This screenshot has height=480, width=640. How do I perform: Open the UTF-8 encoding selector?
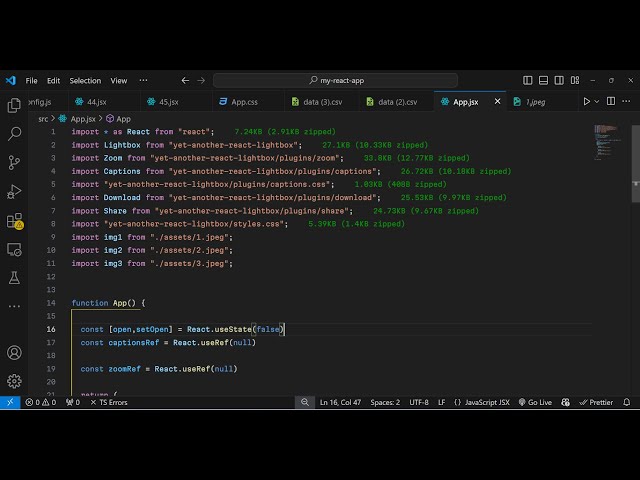tap(419, 402)
